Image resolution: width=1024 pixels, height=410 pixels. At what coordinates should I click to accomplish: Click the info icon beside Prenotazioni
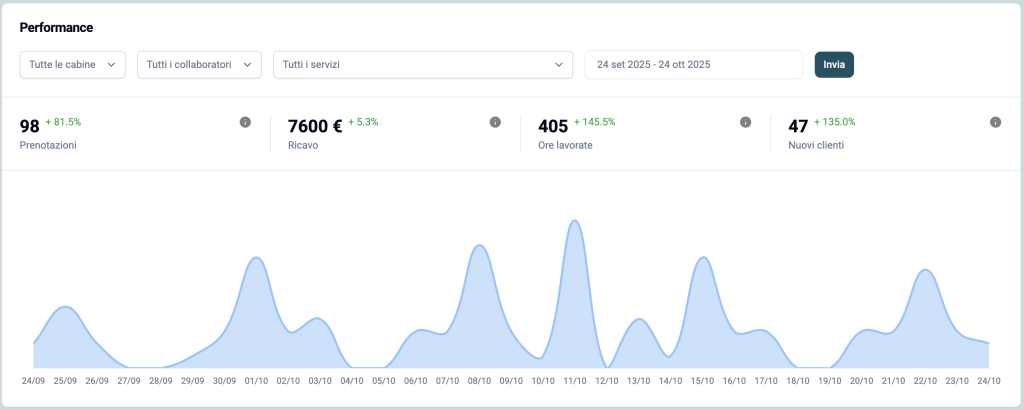click(x=245, y=122)
